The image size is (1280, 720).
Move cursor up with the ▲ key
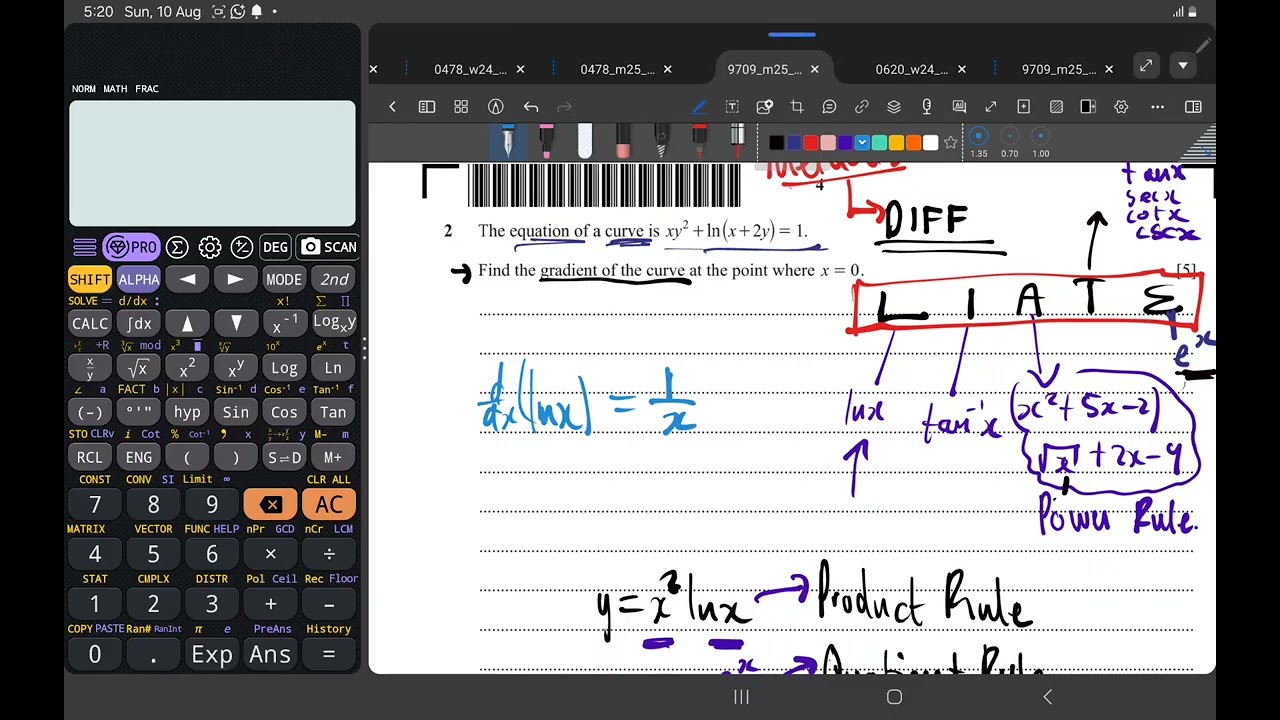(x=187, y=323)
